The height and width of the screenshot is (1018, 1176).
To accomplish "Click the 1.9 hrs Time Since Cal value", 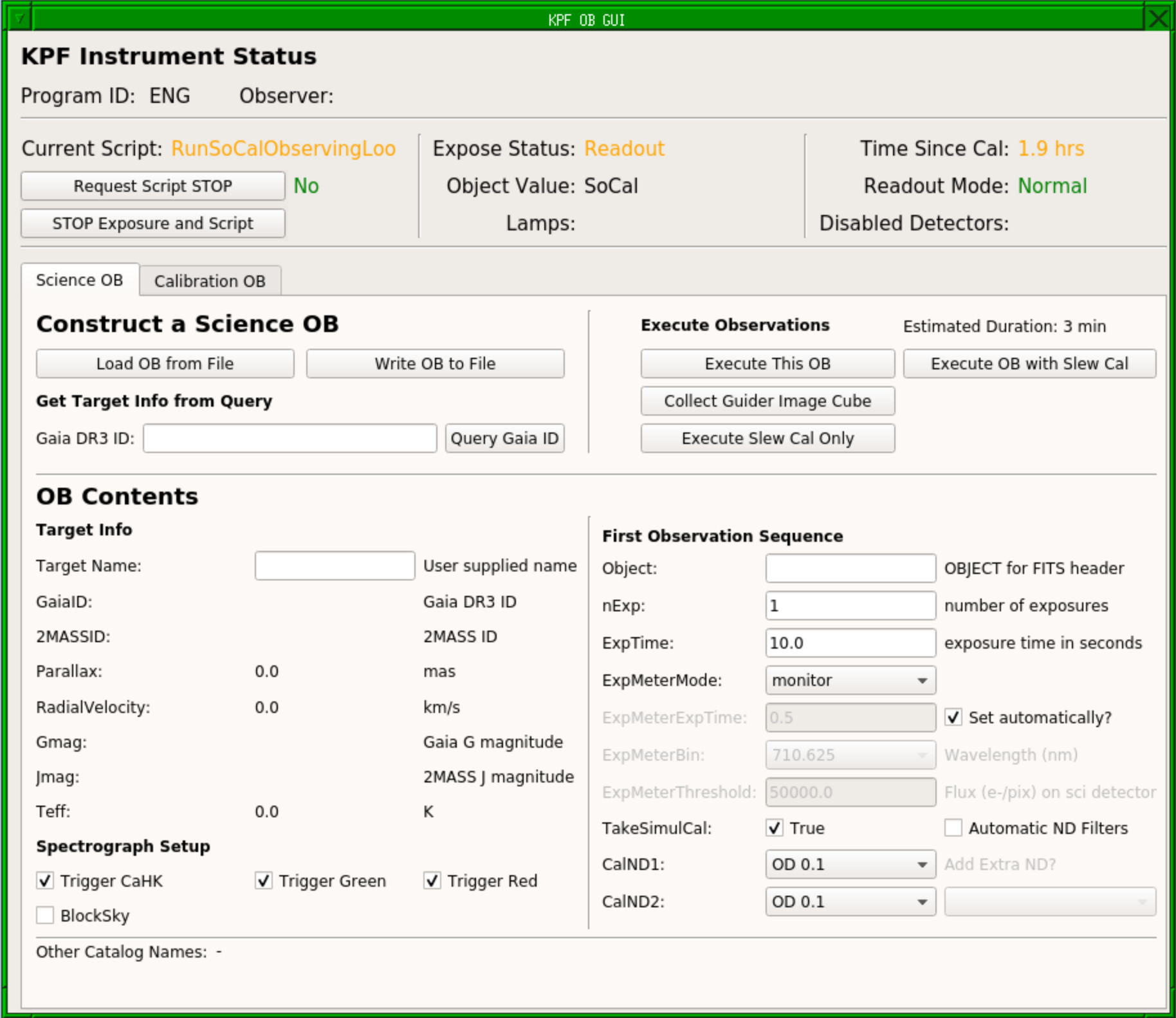I will (x=1051, y=149).
